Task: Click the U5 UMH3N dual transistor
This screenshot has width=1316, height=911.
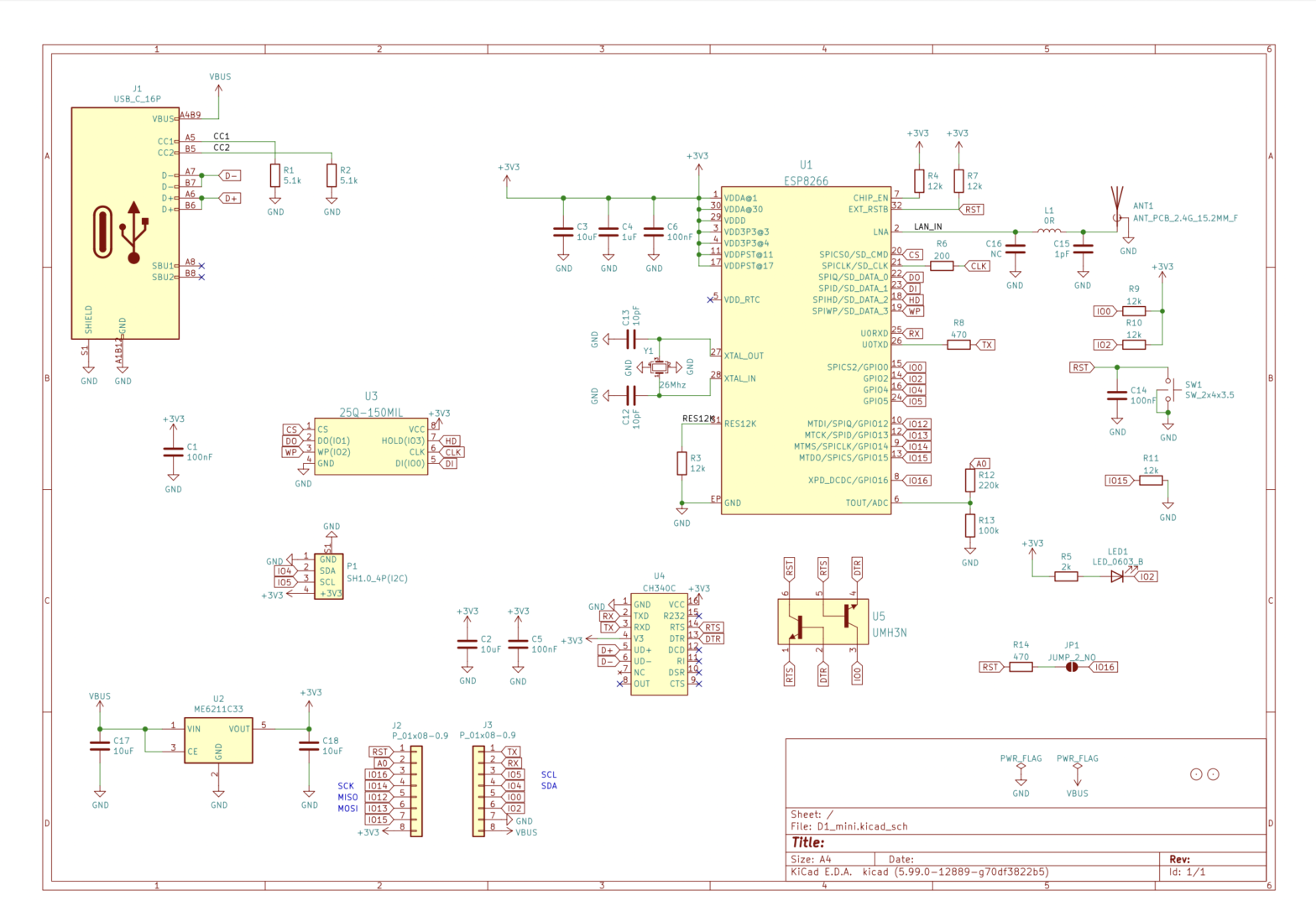Action: [822, 622]
